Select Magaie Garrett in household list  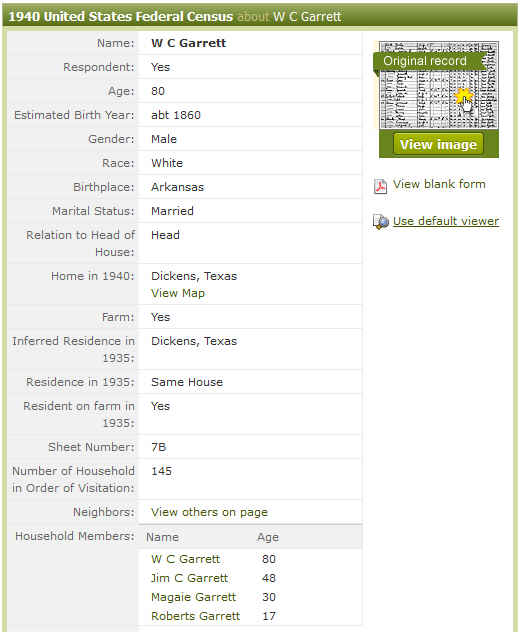pyautogui.click(x=193, y=597)
